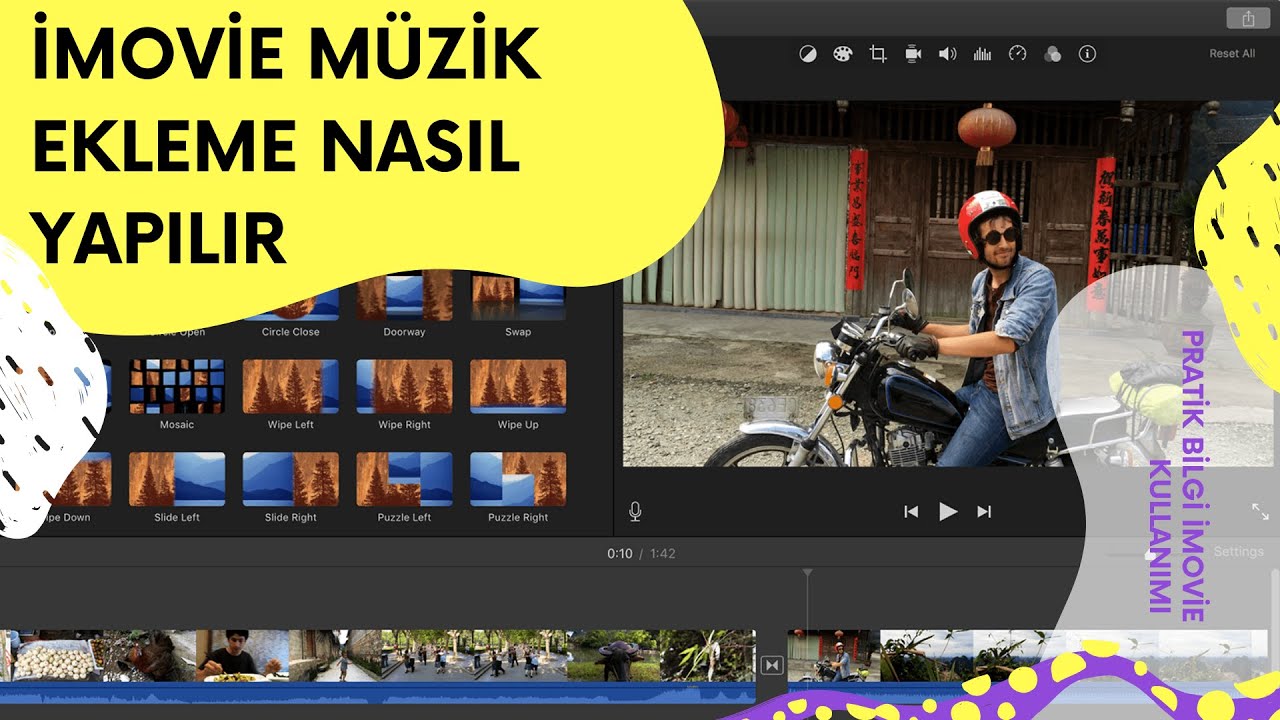Click the transition icon between timeline clips

click(x=771, y=665)
